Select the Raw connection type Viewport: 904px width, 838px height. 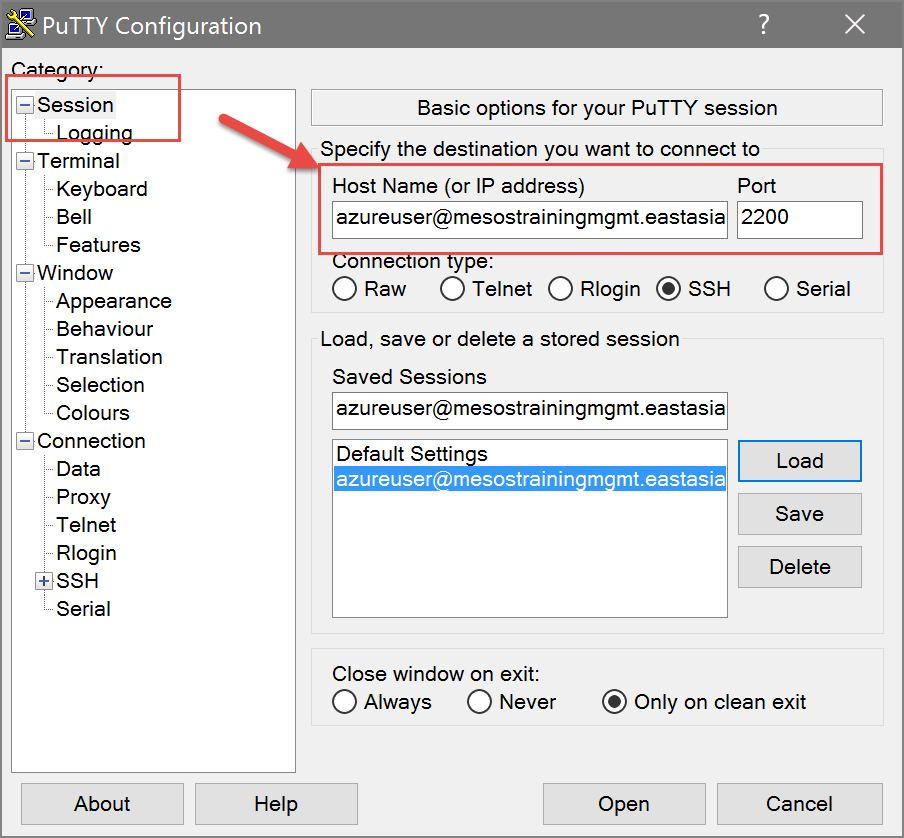pyautogui.click(x=344, y=289)
